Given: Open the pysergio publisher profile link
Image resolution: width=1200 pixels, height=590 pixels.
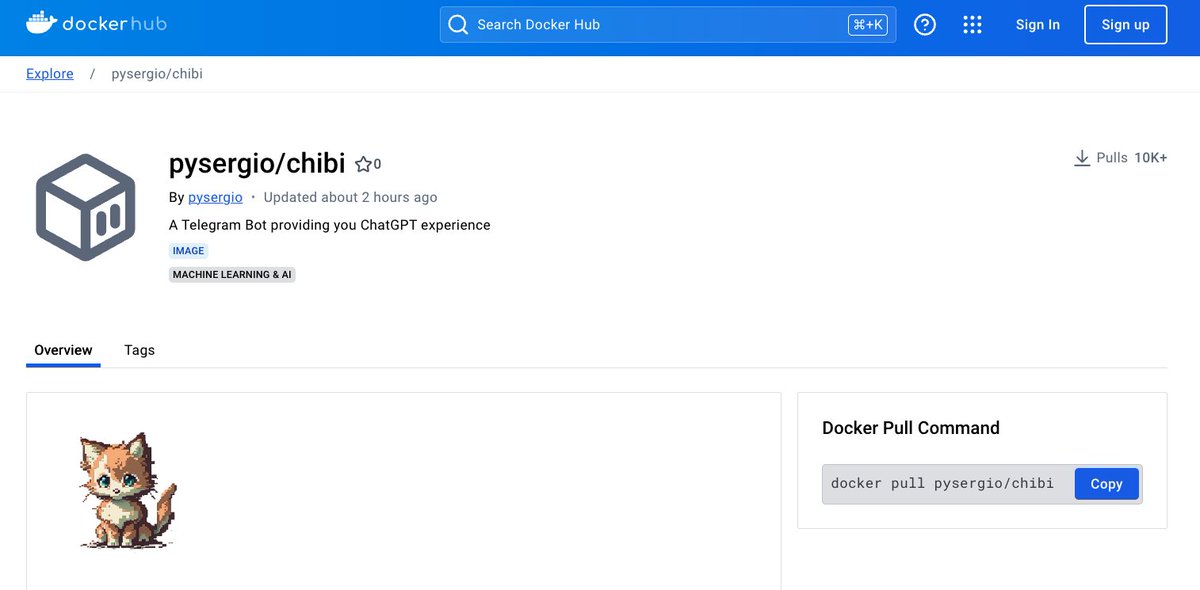Looking at the screenshot, I should (x=215, y=197).
